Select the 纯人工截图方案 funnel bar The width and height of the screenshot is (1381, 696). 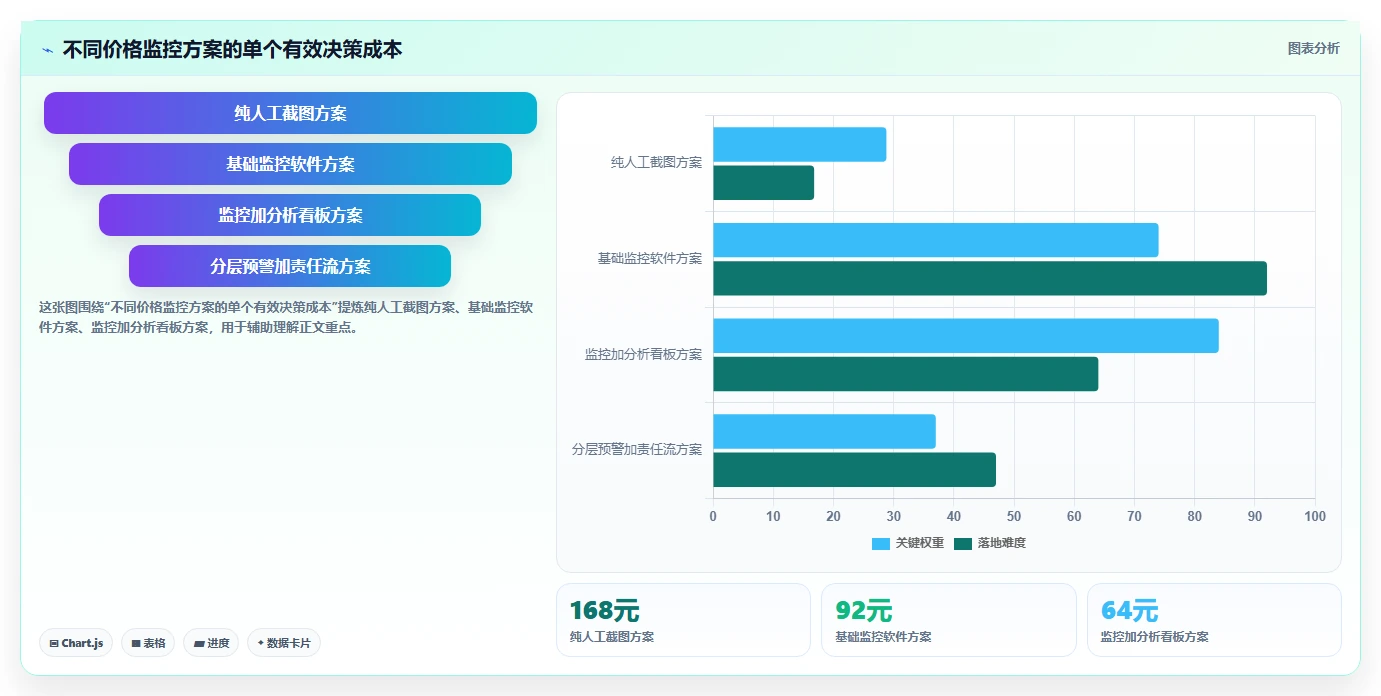290,113
